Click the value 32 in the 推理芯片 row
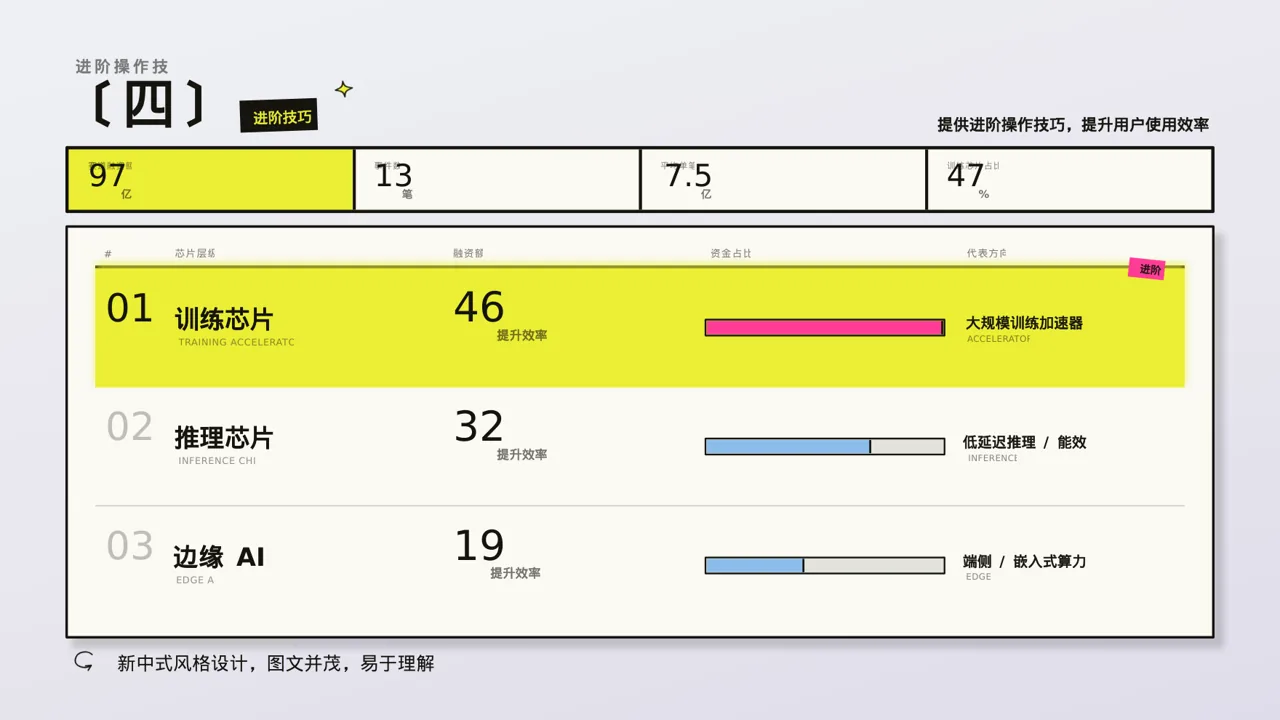Image resolution: width=1280 pixels, height=720 pixels. pos(479,427)
